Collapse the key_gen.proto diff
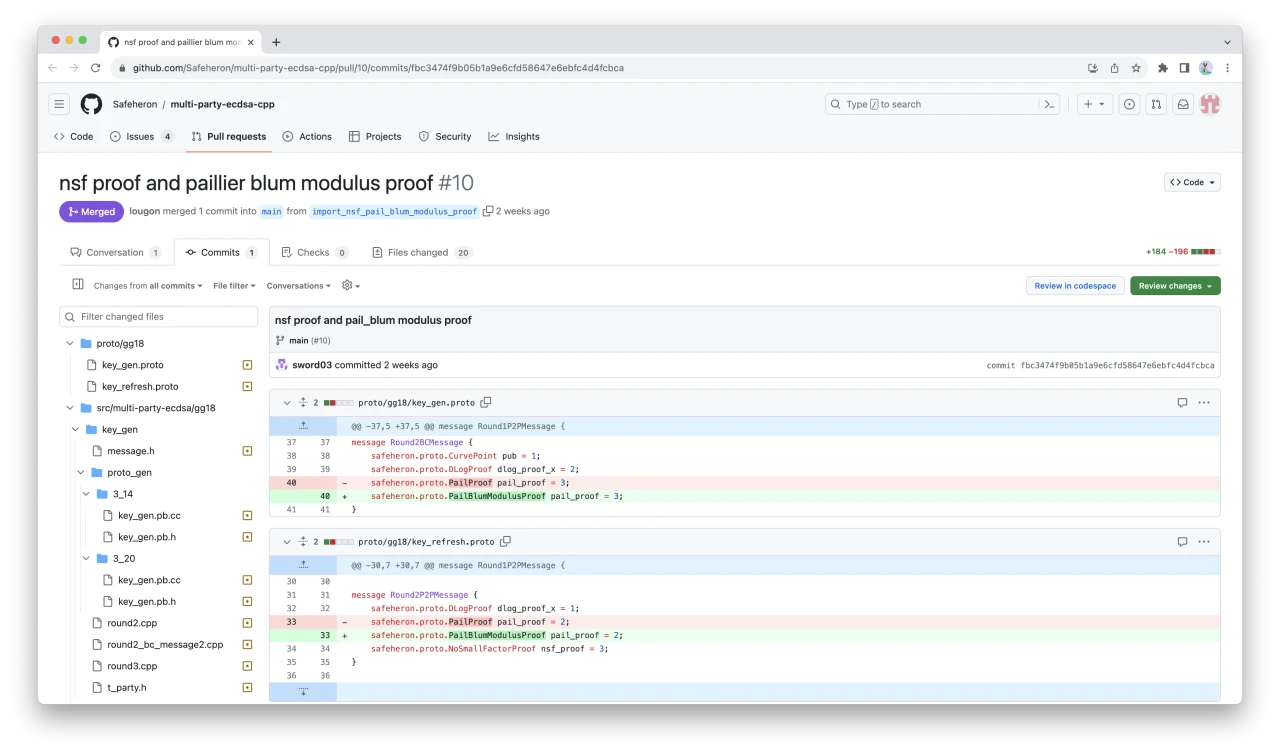 (286, 402)
